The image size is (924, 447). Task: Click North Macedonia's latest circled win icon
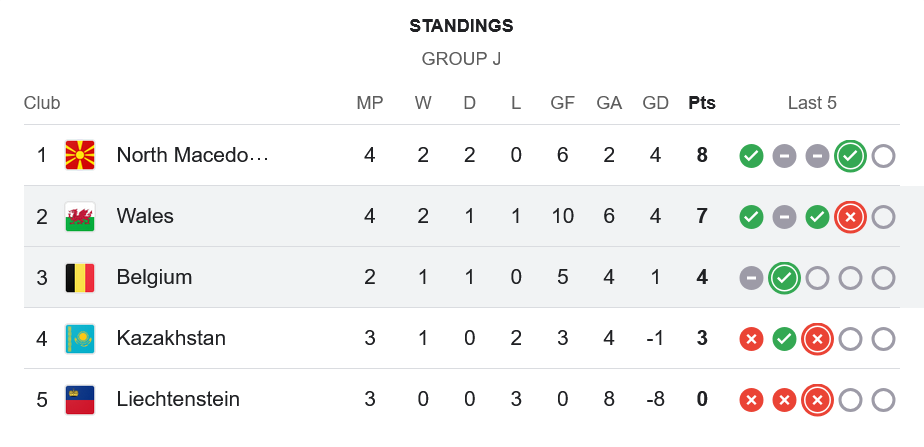850,156
